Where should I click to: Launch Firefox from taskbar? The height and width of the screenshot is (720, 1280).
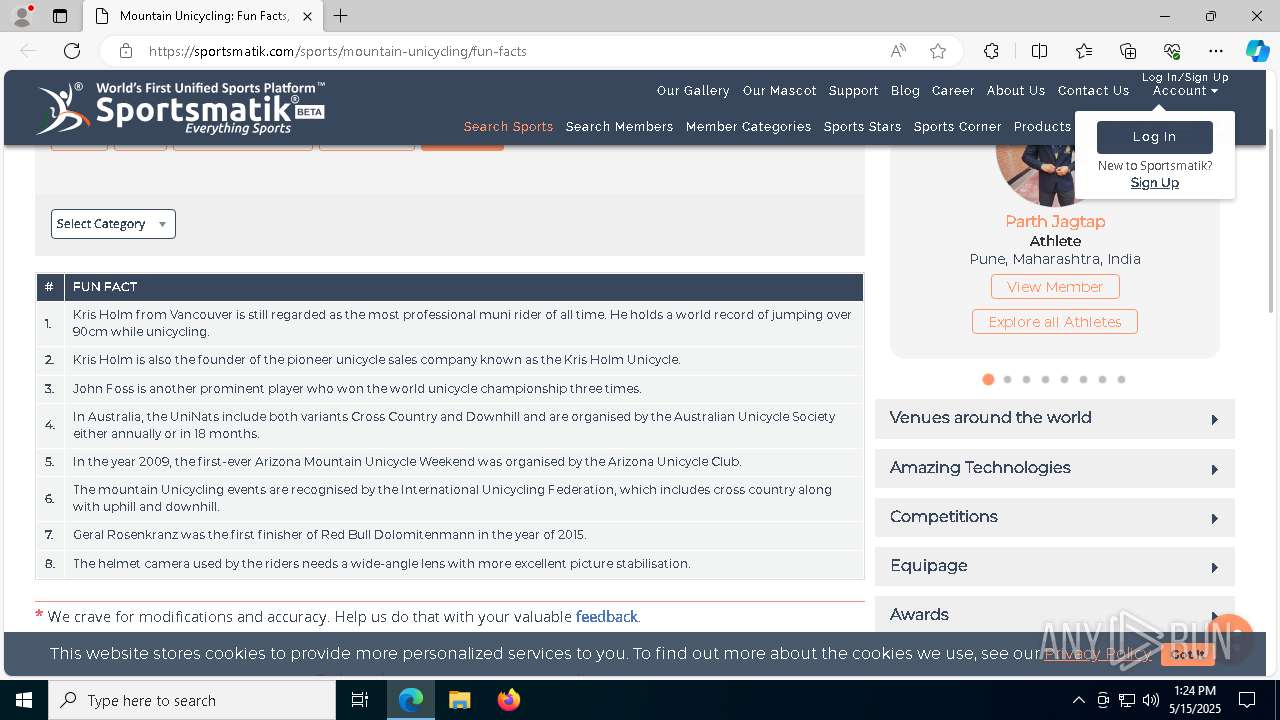(x=508, y=700)
